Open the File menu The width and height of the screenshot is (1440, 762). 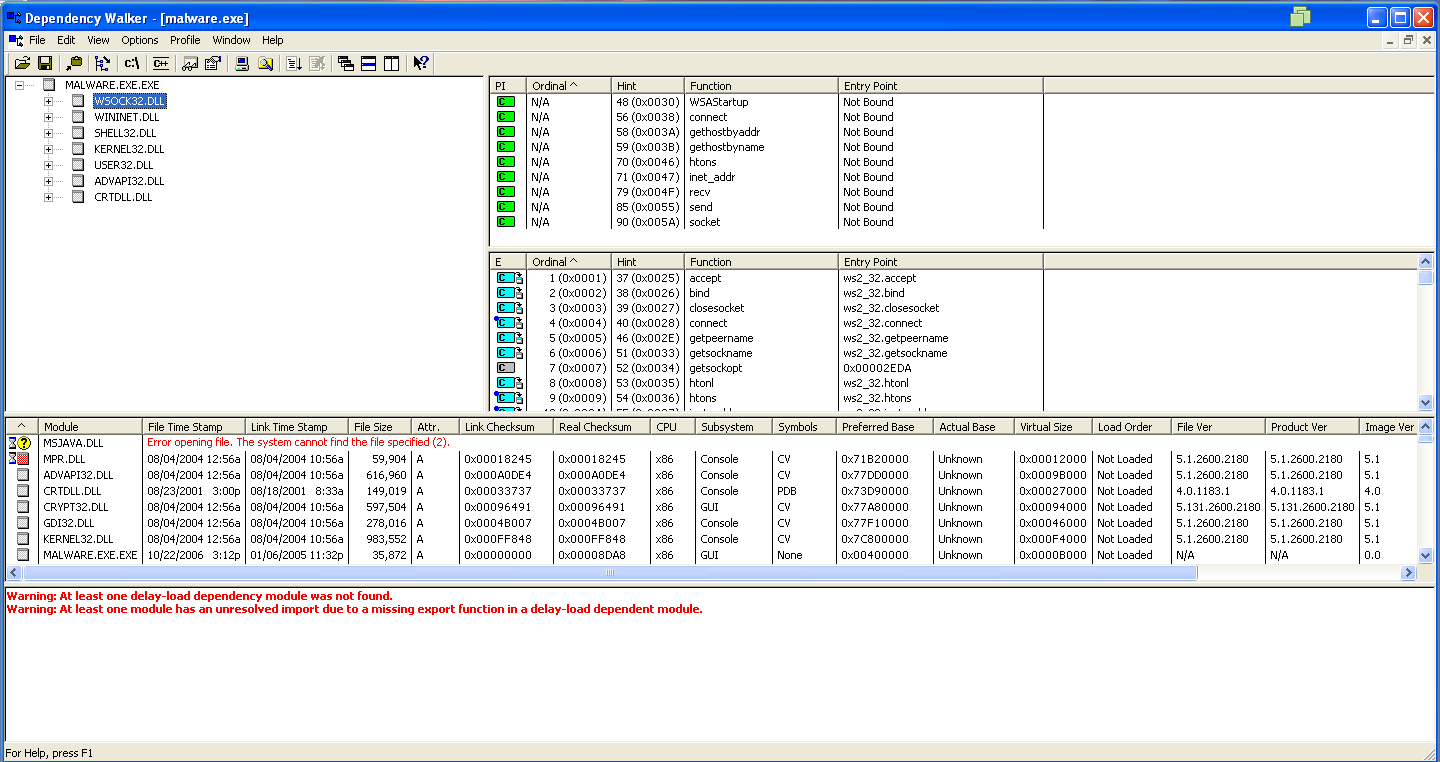click(x=37, y=40)
